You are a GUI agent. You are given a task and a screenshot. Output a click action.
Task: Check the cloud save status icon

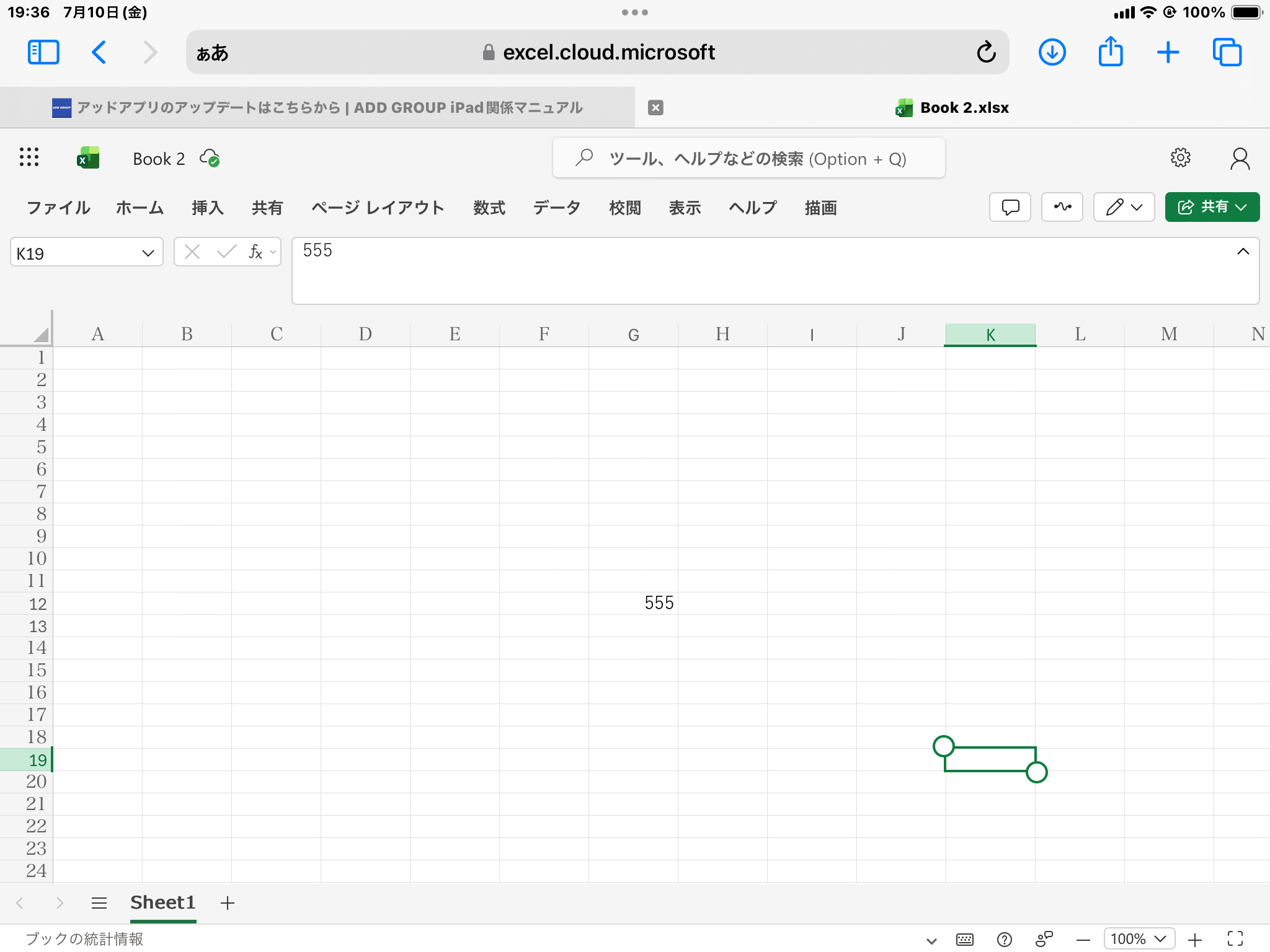(x=210, y=159)
